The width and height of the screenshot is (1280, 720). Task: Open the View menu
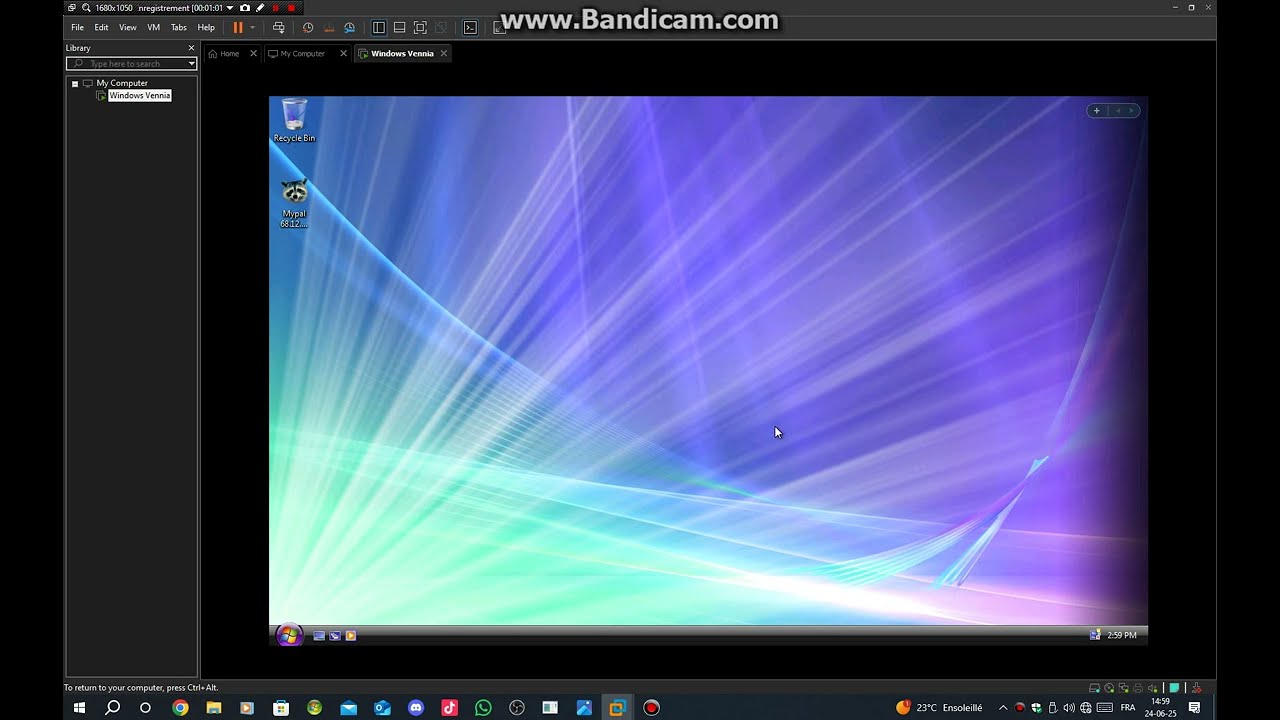click(x=128, y=28)
